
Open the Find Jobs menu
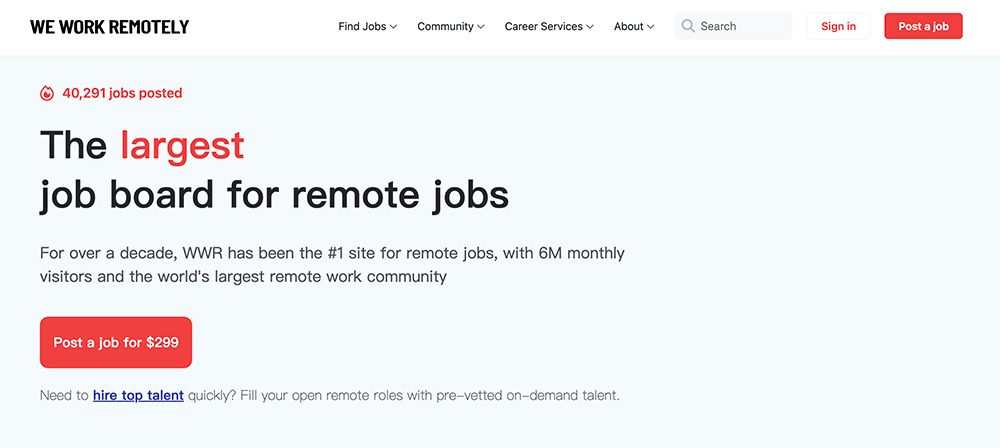(x=368, y=26)
